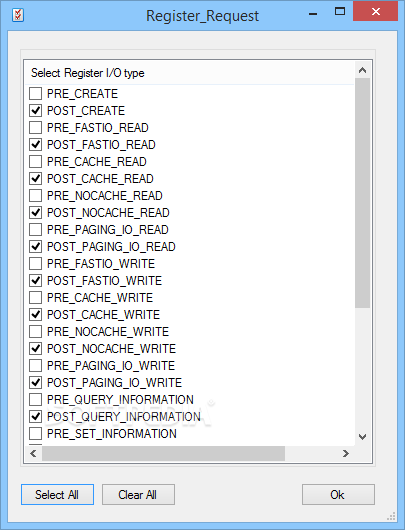Tick the PRE_FASTIO_WRITE checkbox
Image resolution: width=405 pixels, height=530 pixels.
pos(35,263)
